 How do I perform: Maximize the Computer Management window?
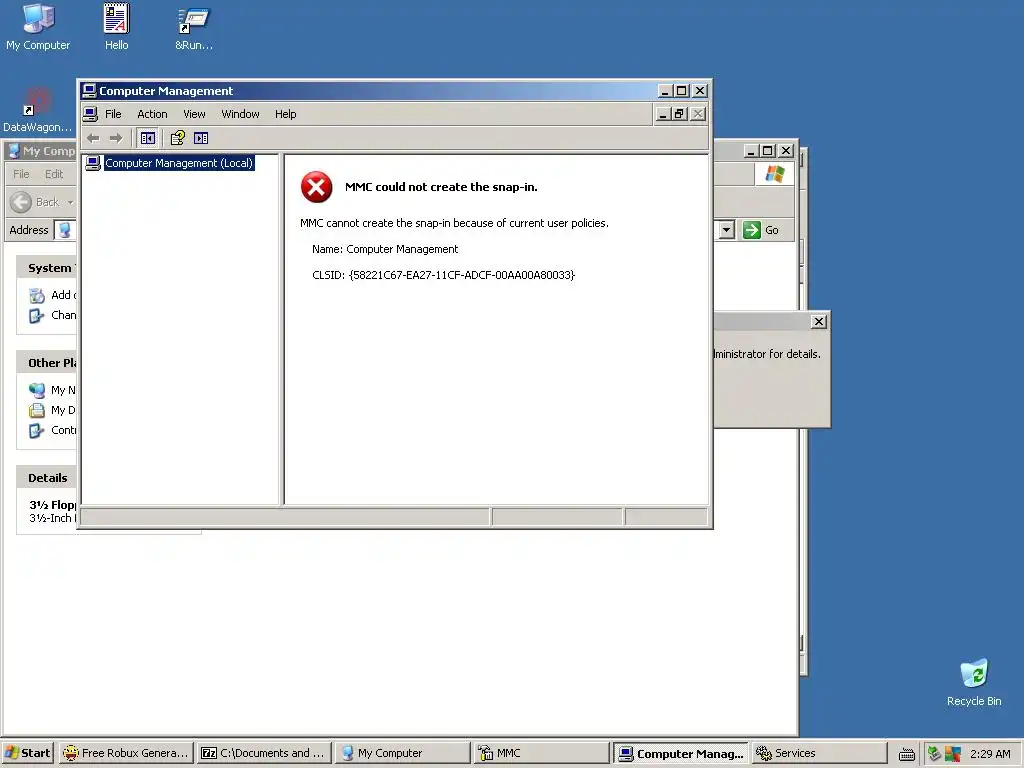pos(681,91)
